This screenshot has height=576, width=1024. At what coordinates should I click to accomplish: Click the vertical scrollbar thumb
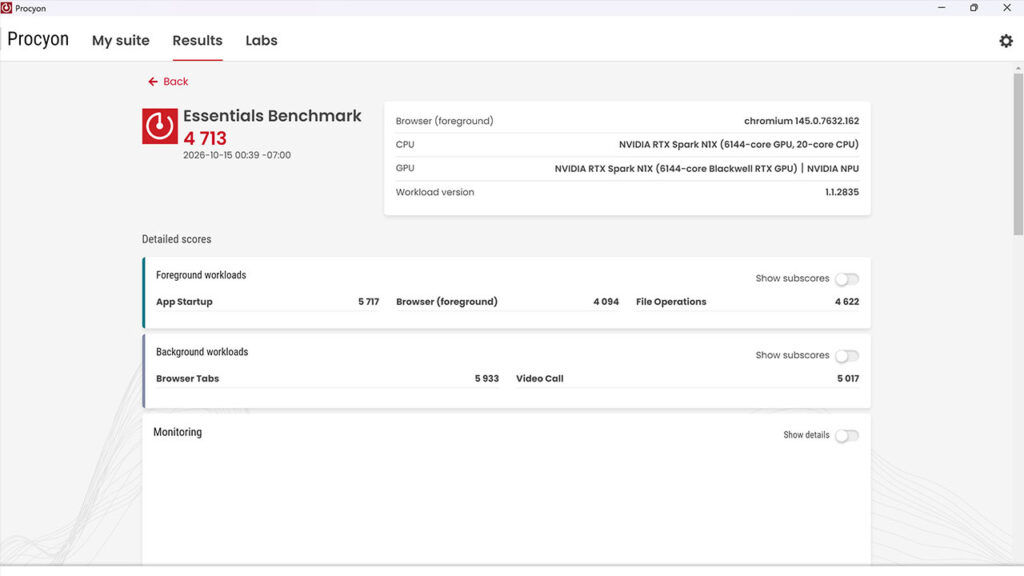1018,153
